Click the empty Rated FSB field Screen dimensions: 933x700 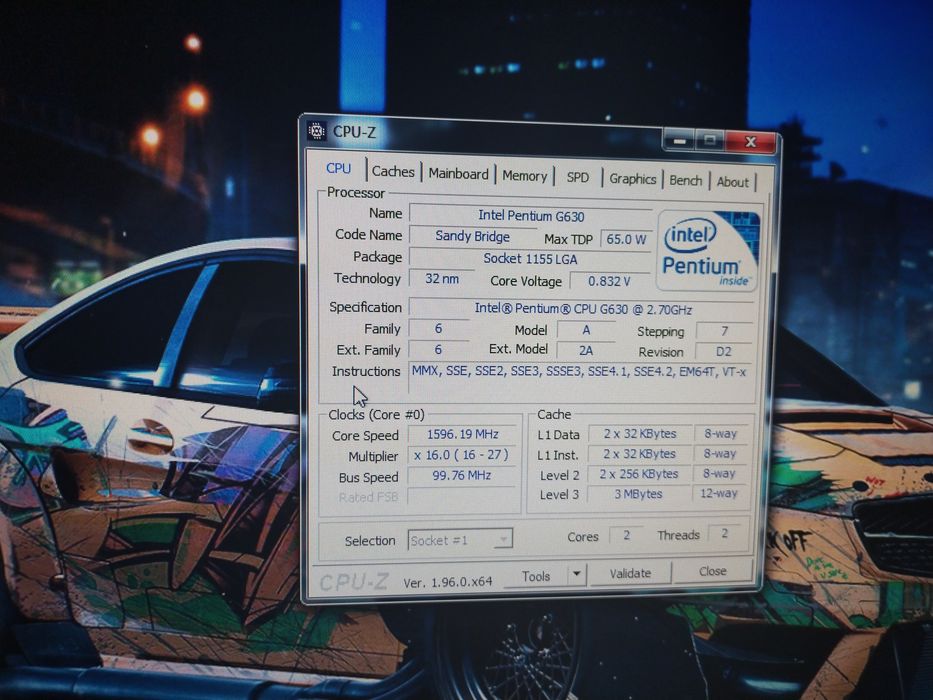(461, 496)
